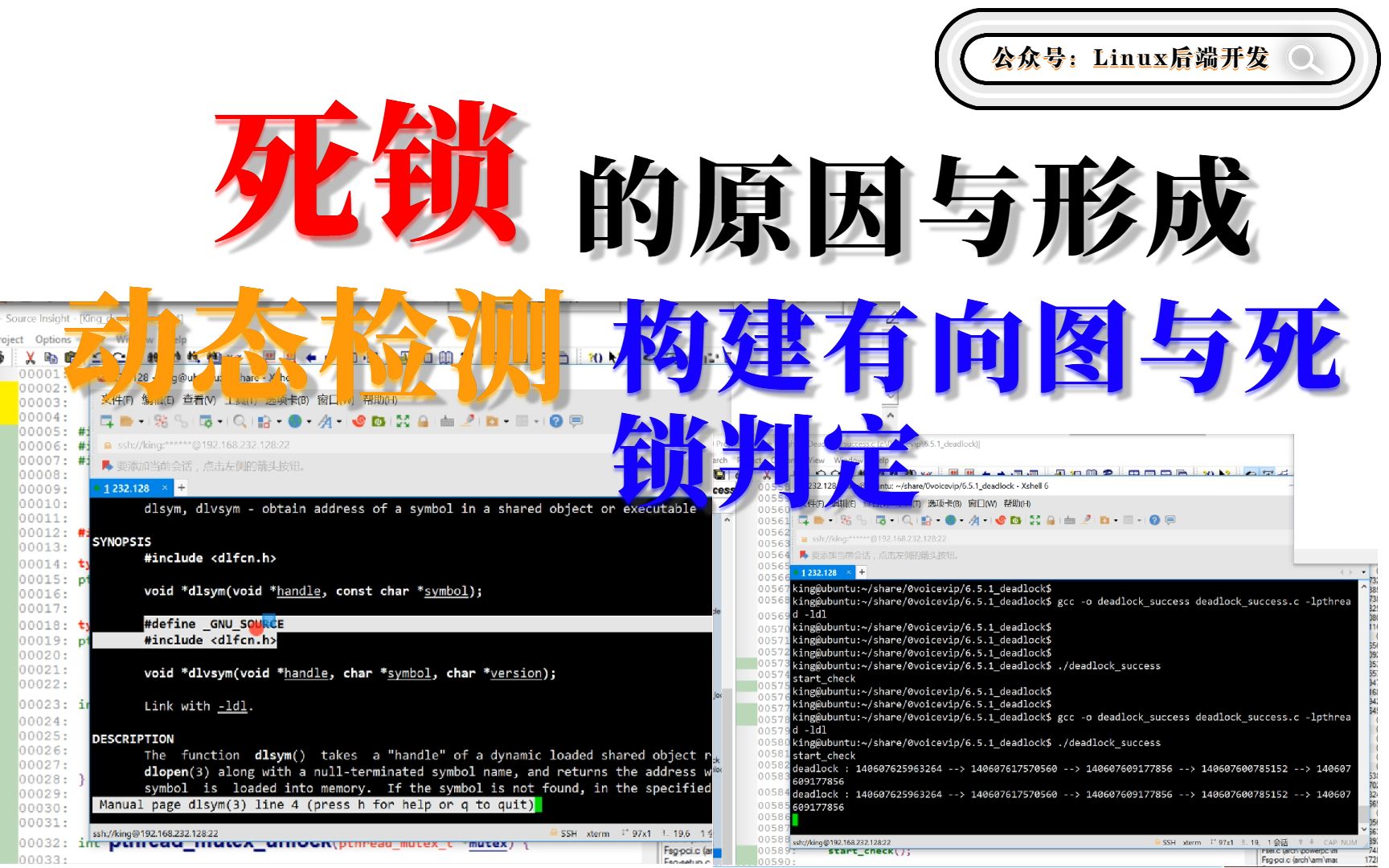The width and height of the screenshot is (1389, 868).
Task: Open session Properties icon in left Xshell
Action: point(206,421)
